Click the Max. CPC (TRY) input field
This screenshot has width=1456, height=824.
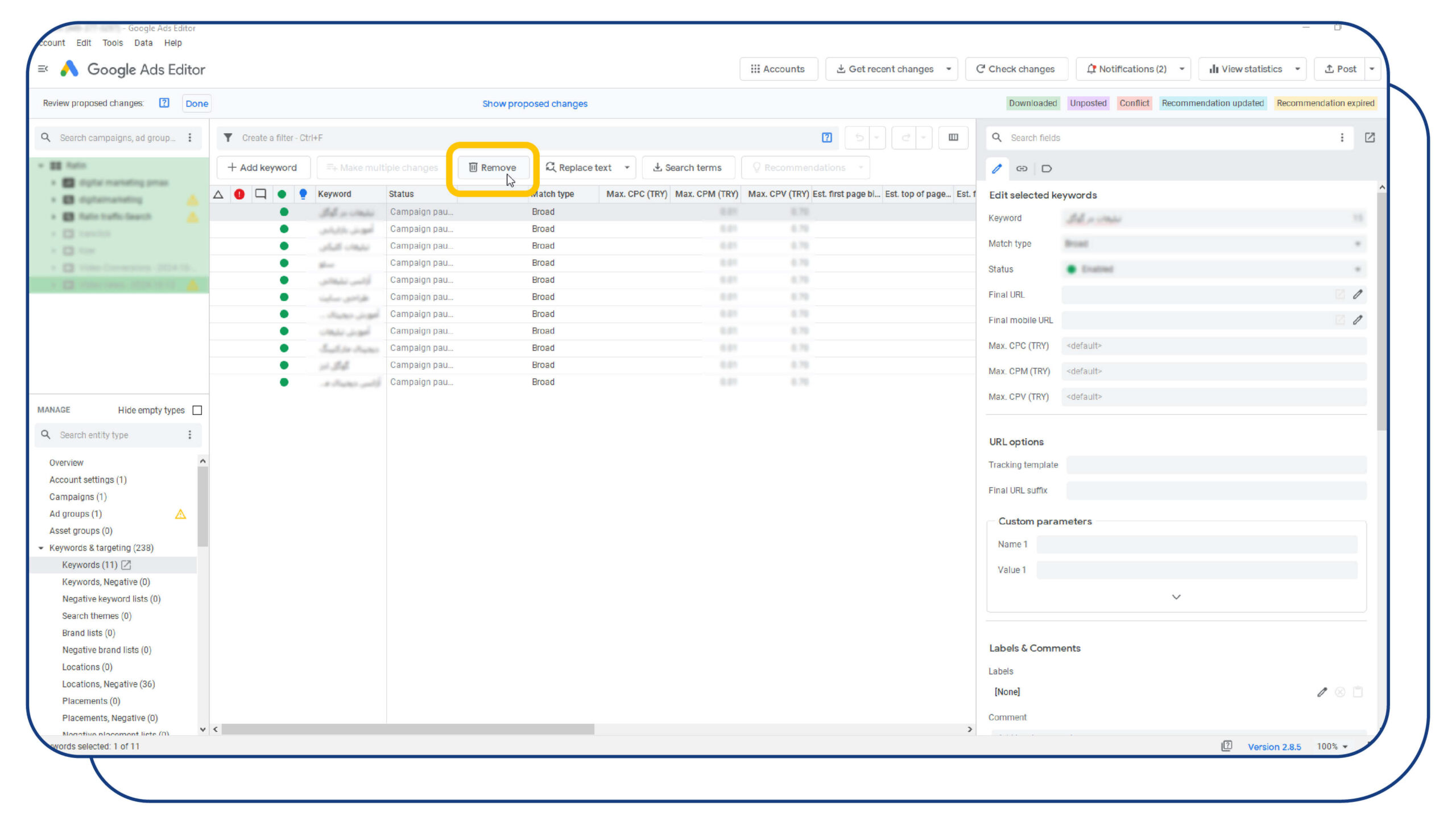pos(1214,346)
